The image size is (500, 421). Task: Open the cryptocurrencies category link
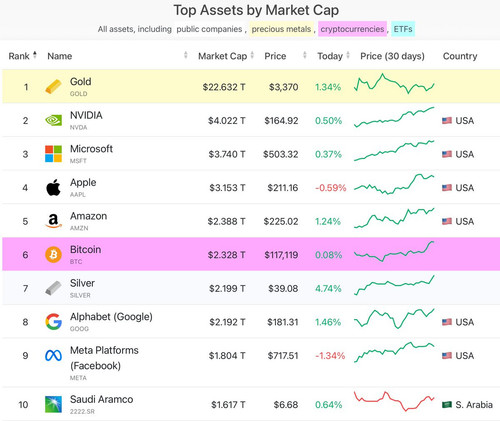tap(352, 29)
